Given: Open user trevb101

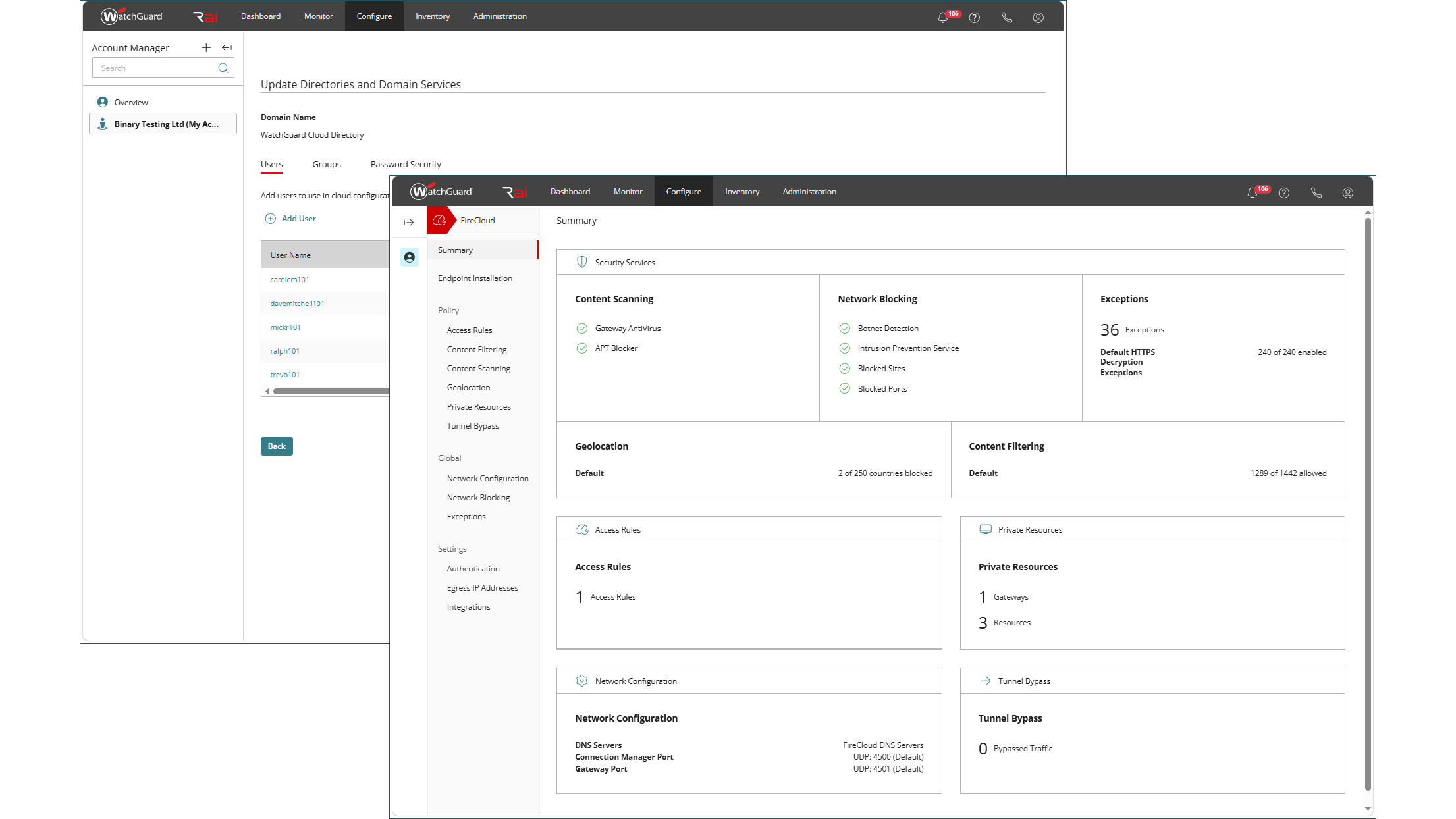Looking at the screenshot, I should point(284,375).
